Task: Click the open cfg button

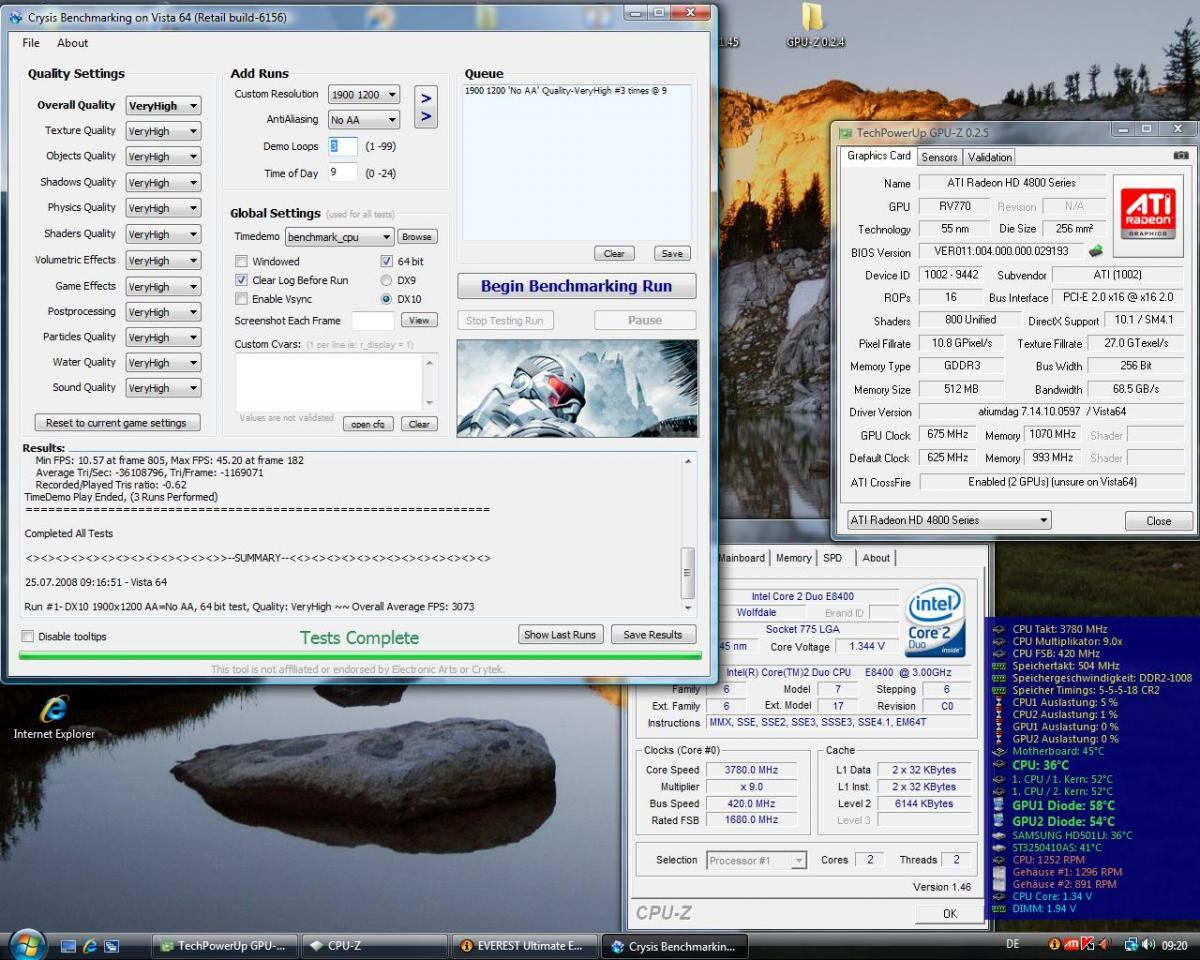Action: [368, 424]
